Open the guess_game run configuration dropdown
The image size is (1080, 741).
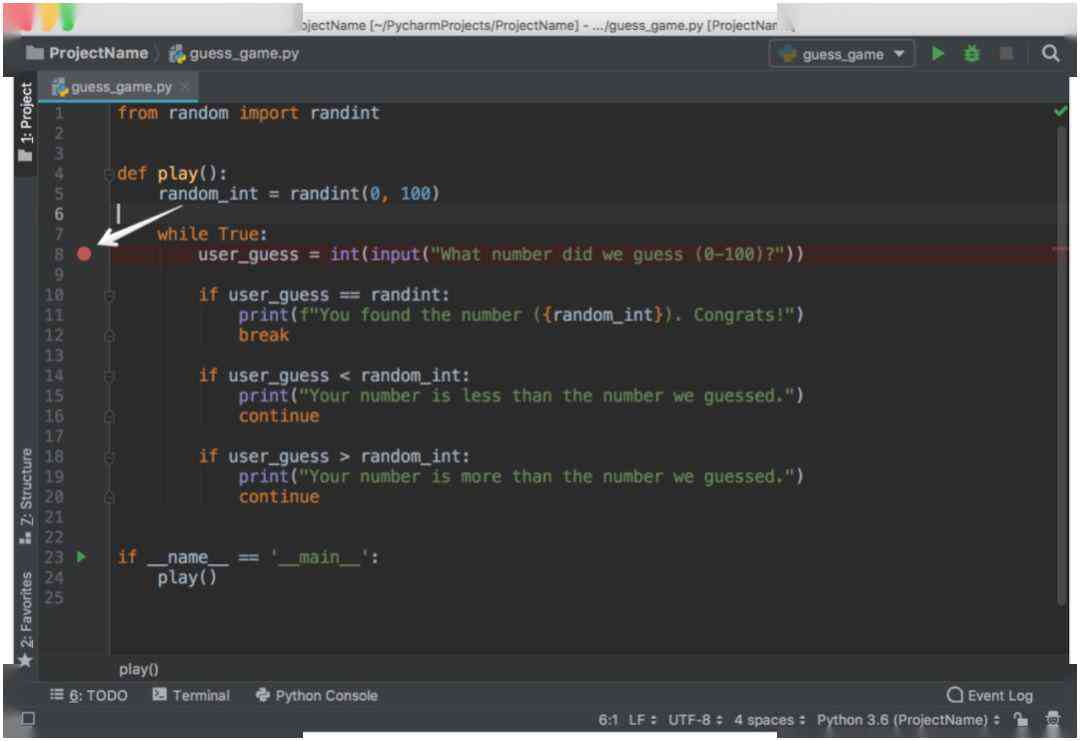(x=842, y=54)
